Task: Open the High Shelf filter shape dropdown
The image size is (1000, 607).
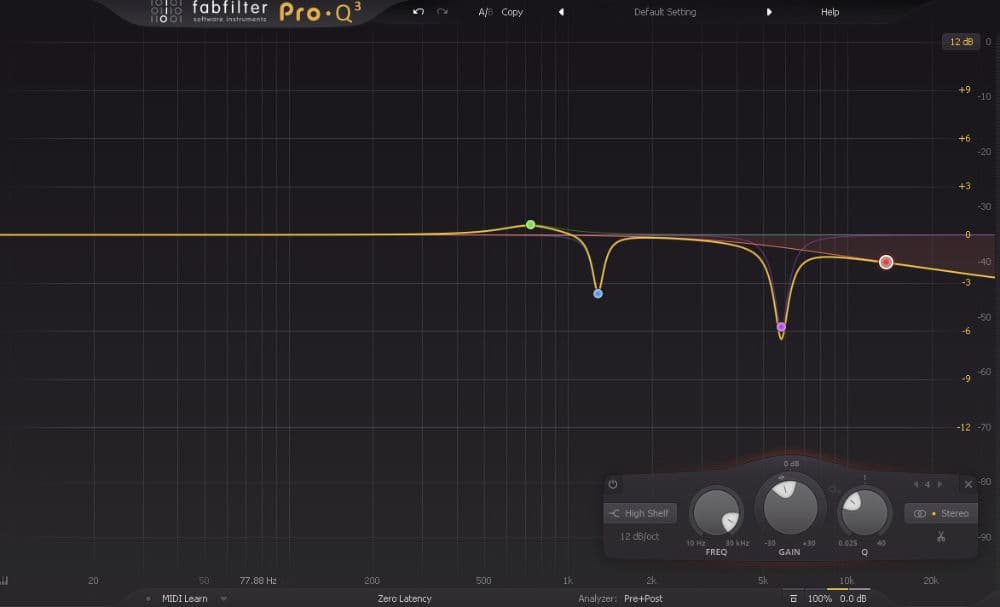Action: coord(640,513)
